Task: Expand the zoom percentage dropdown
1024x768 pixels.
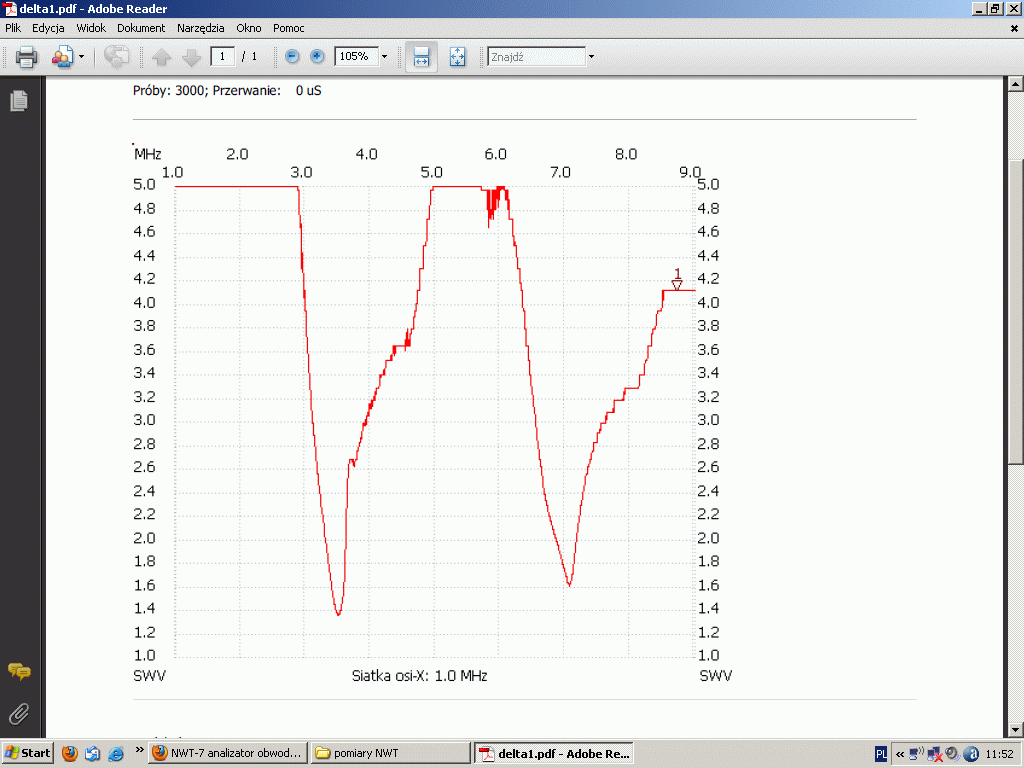Action: pyautogui.click(x=384, y=57)
